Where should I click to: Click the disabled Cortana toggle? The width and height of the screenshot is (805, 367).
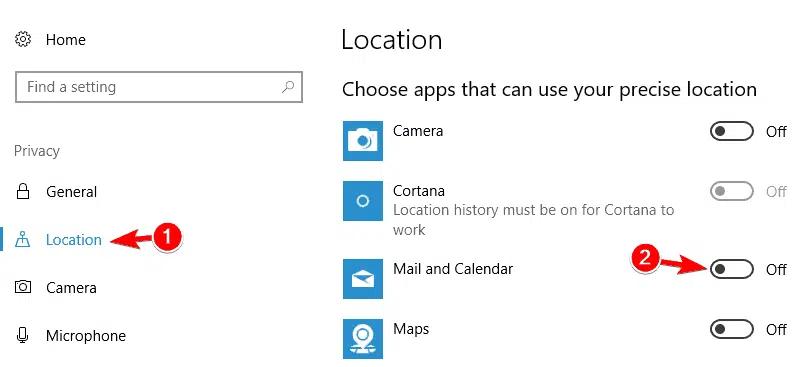[732, 191]
